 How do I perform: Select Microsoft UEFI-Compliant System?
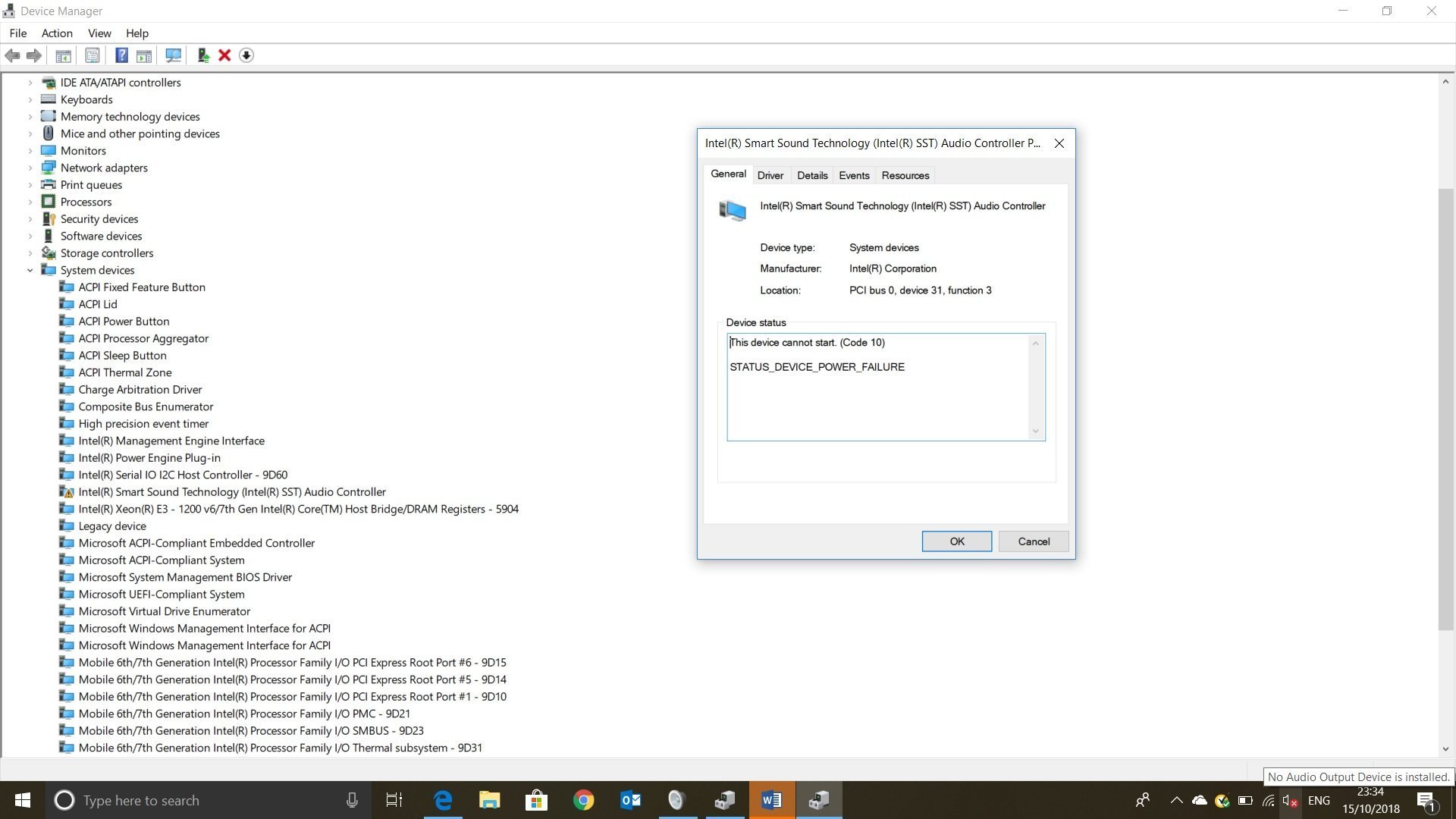click(x=162, y=595)
